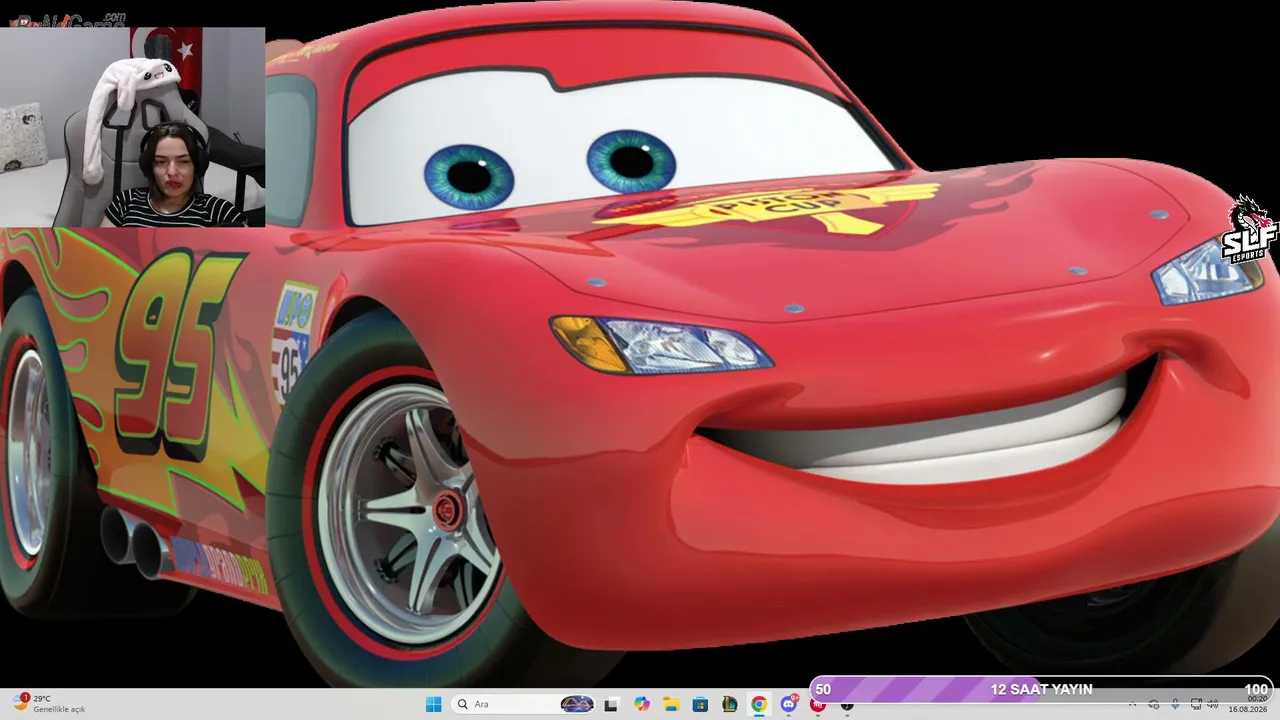The width and height of the screenshot is (1280, 720).
Task: Click the webcam overlay of the streamer
Action: [x=133, y=127]
